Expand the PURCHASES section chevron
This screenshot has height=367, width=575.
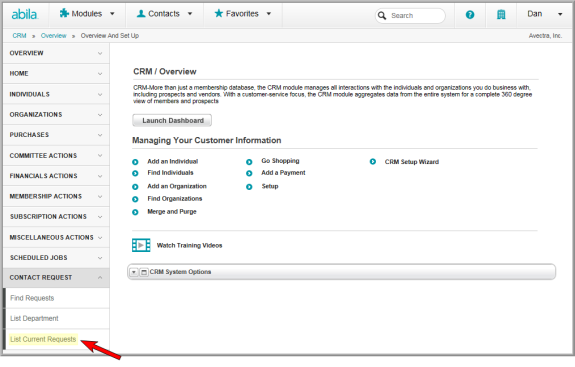pos(100,135)
